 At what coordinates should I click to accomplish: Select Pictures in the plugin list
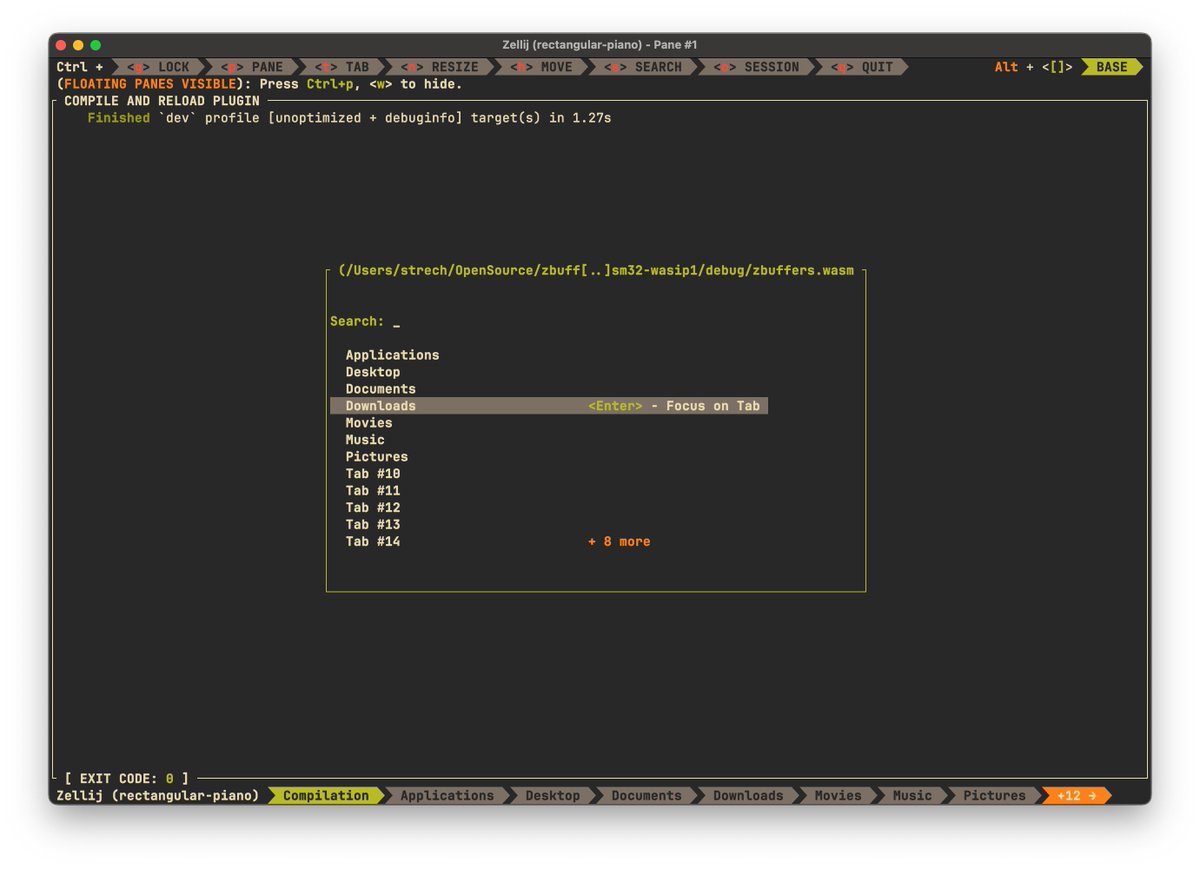click(x=377, y=457)
